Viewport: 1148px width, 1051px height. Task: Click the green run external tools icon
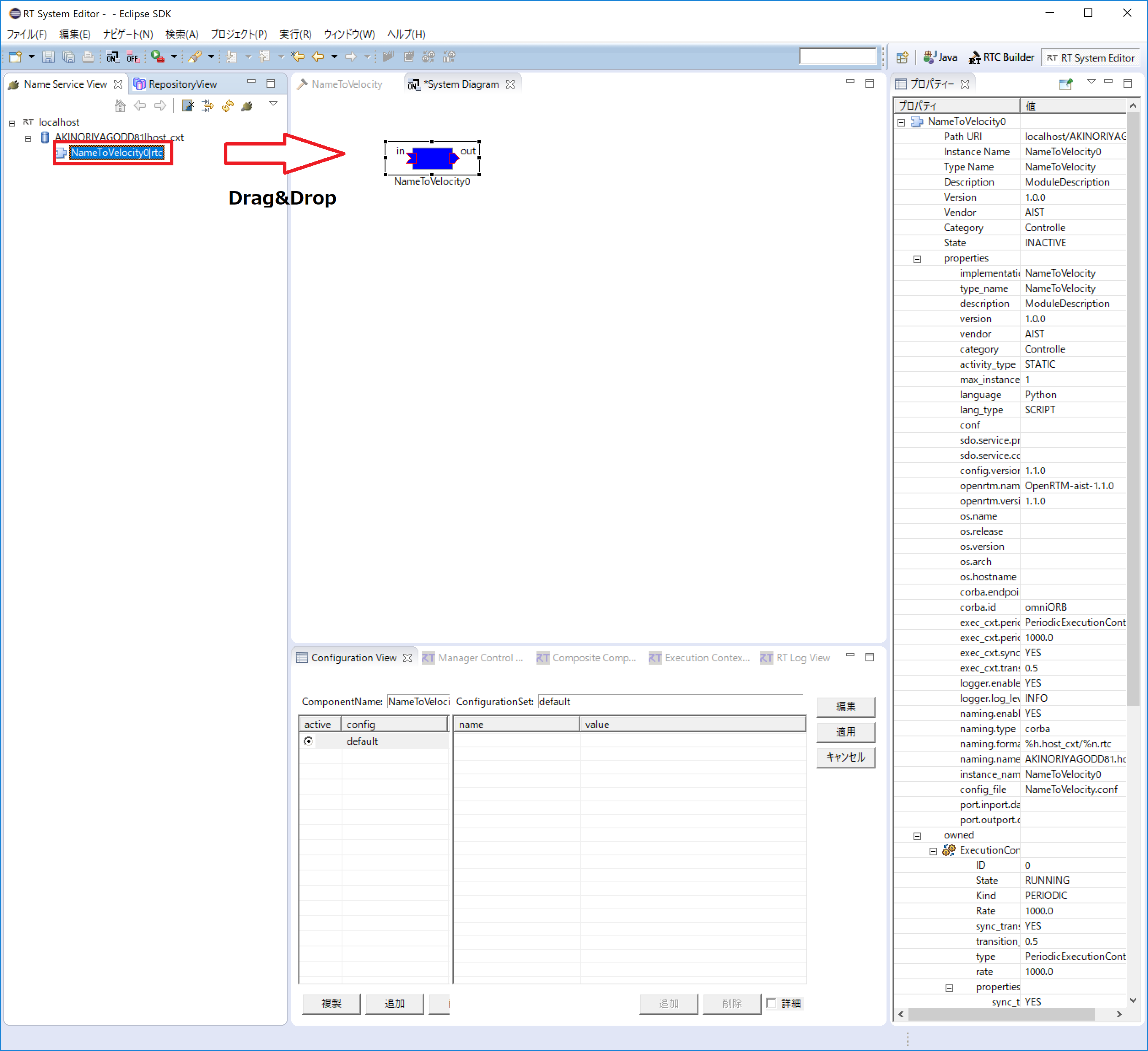pos(158,57)
